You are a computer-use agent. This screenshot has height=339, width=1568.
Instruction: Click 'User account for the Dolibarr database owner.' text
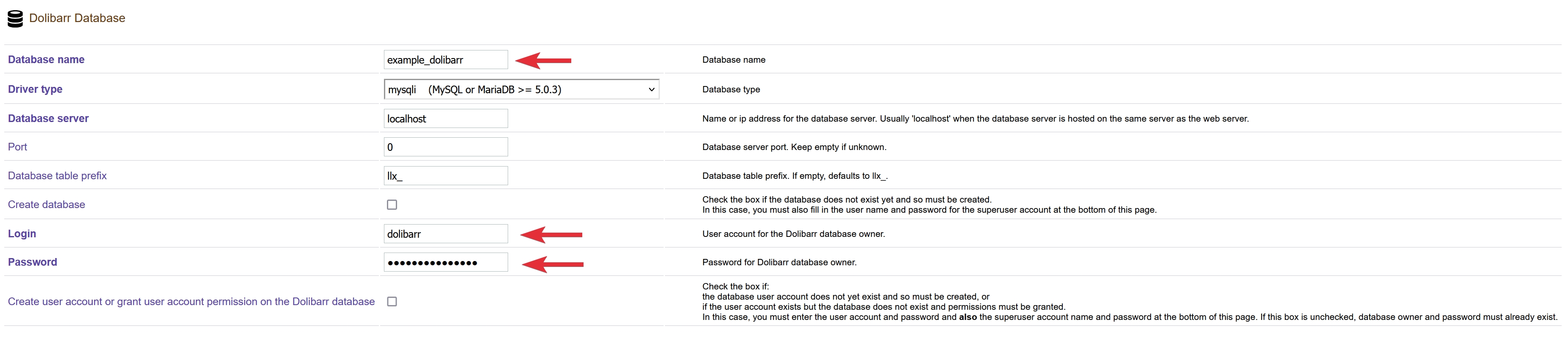[x=794, y=234]
